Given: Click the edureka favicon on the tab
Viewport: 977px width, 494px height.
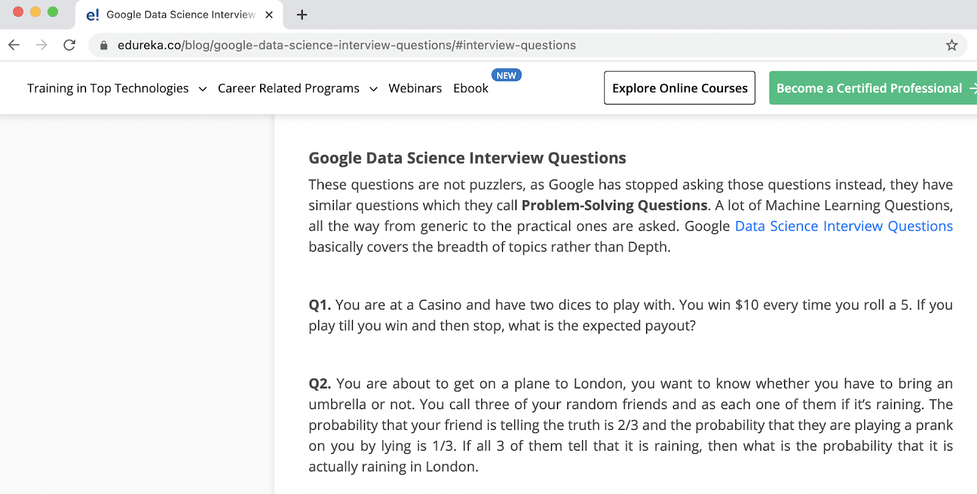Looking at the screenshot, I should [93, 15].
